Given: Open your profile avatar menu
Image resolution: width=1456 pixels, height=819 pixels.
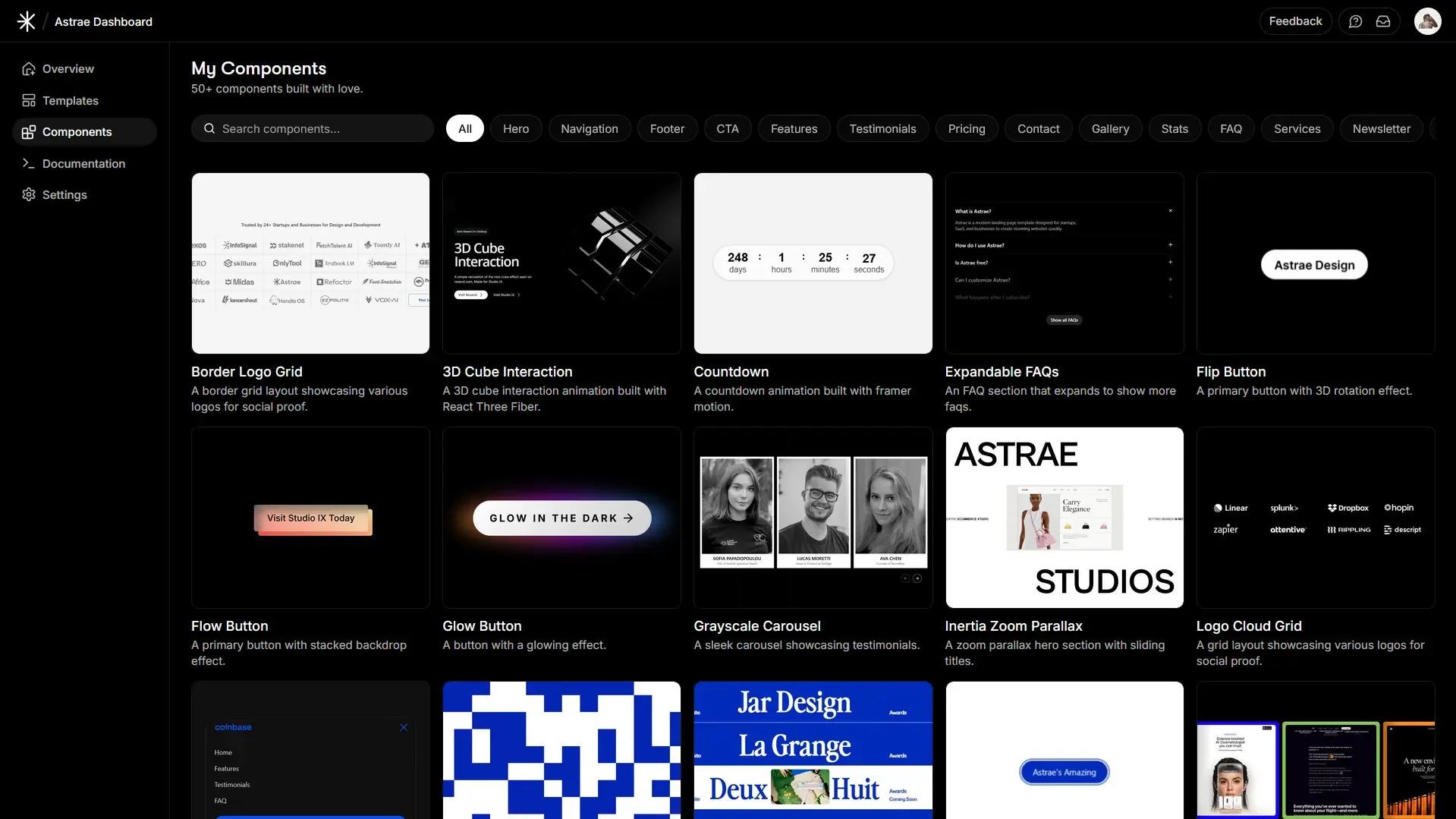Looking at the screenshot, I should tap(1427, 20).
